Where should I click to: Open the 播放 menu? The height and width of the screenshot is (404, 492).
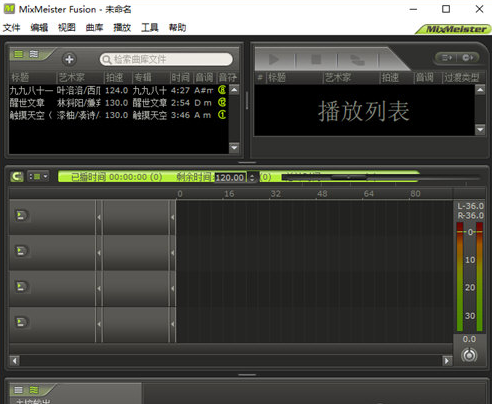pos(122,27)
